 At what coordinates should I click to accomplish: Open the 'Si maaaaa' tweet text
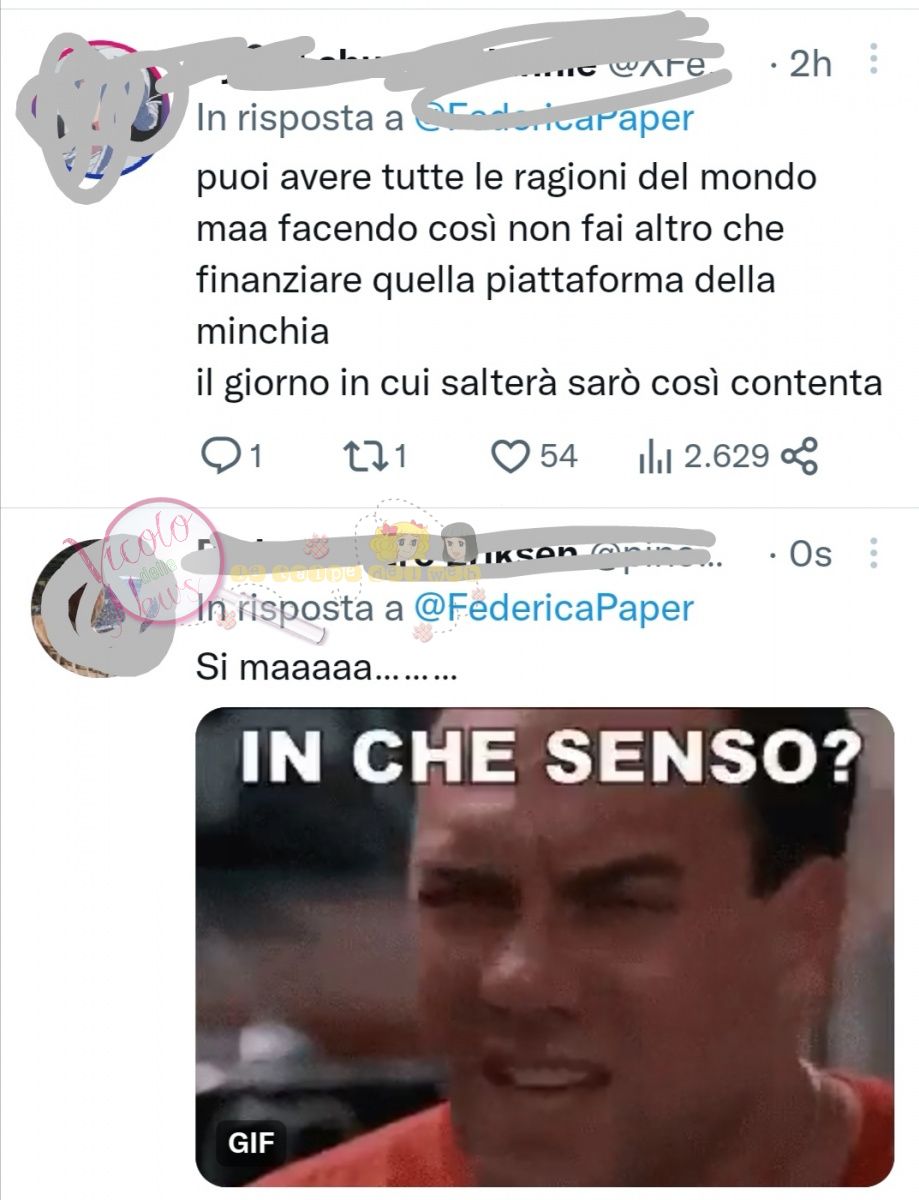[327, 667]
